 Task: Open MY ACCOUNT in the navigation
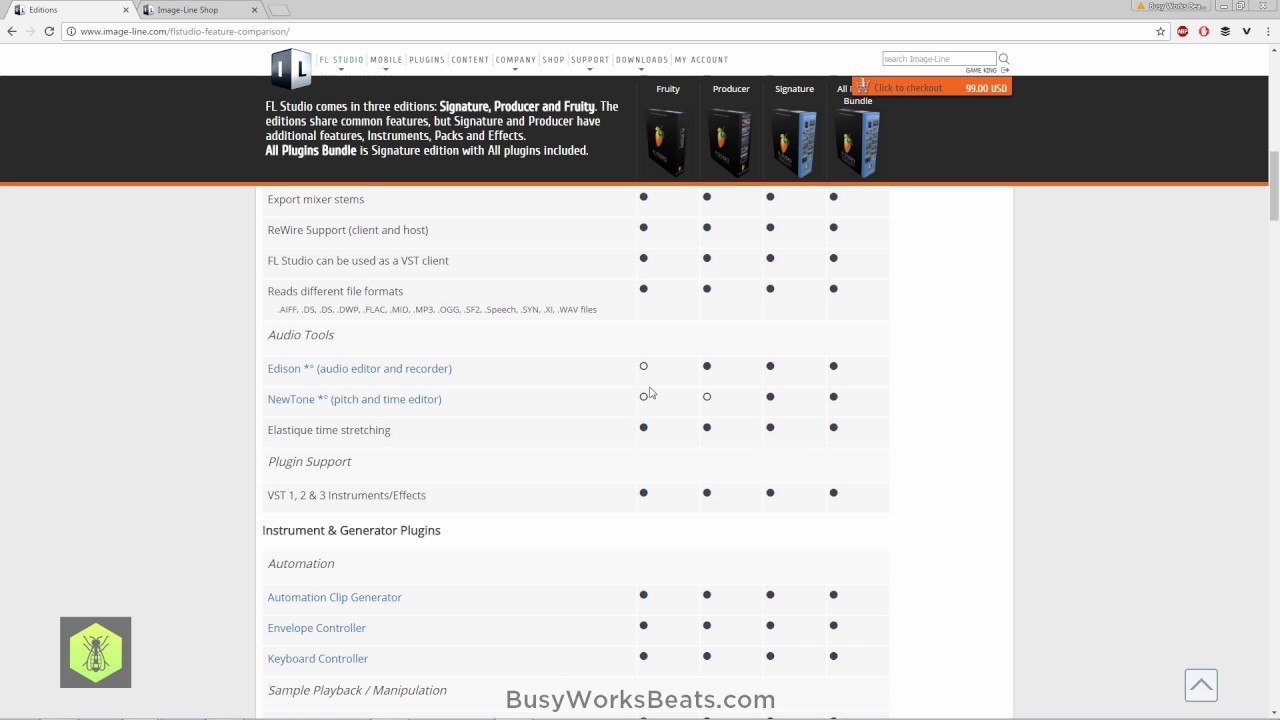pos(701,60)
